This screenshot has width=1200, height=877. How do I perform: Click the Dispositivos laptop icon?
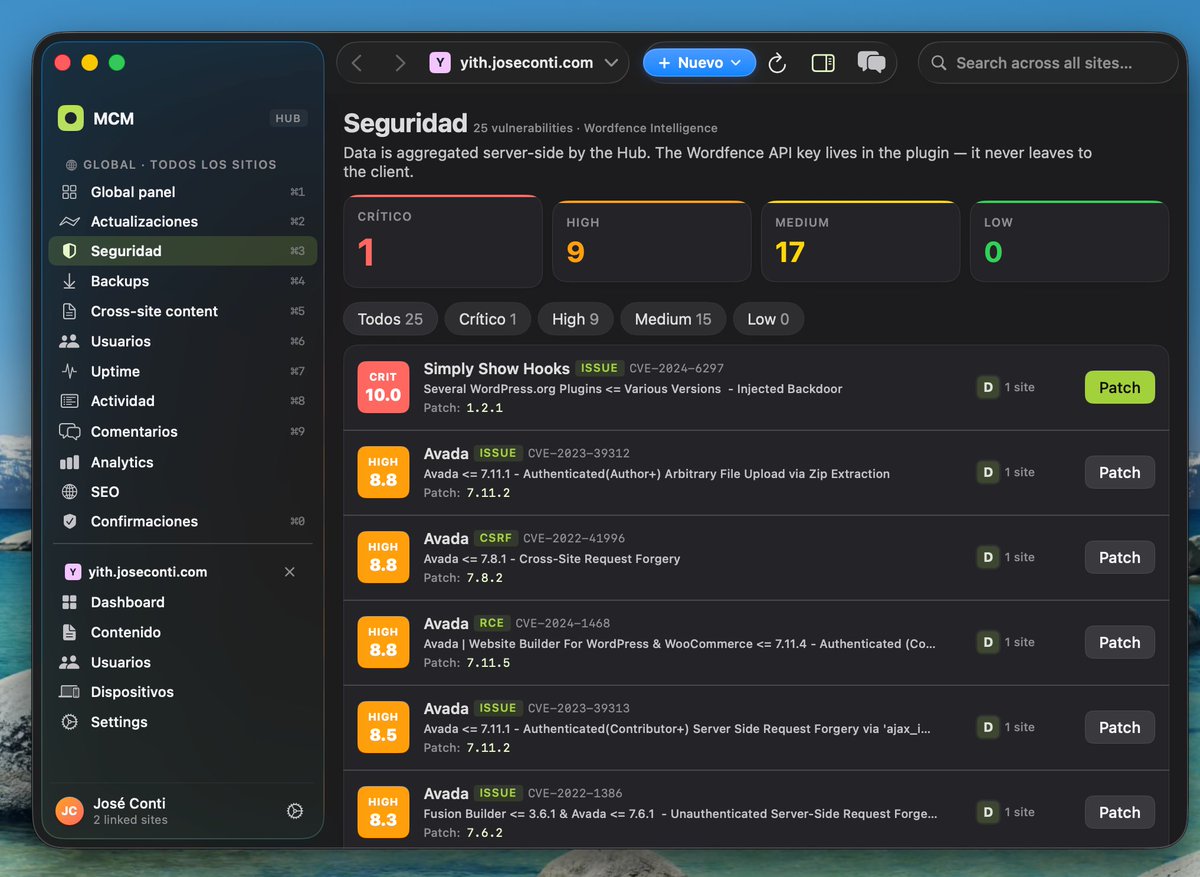point(69,692)
